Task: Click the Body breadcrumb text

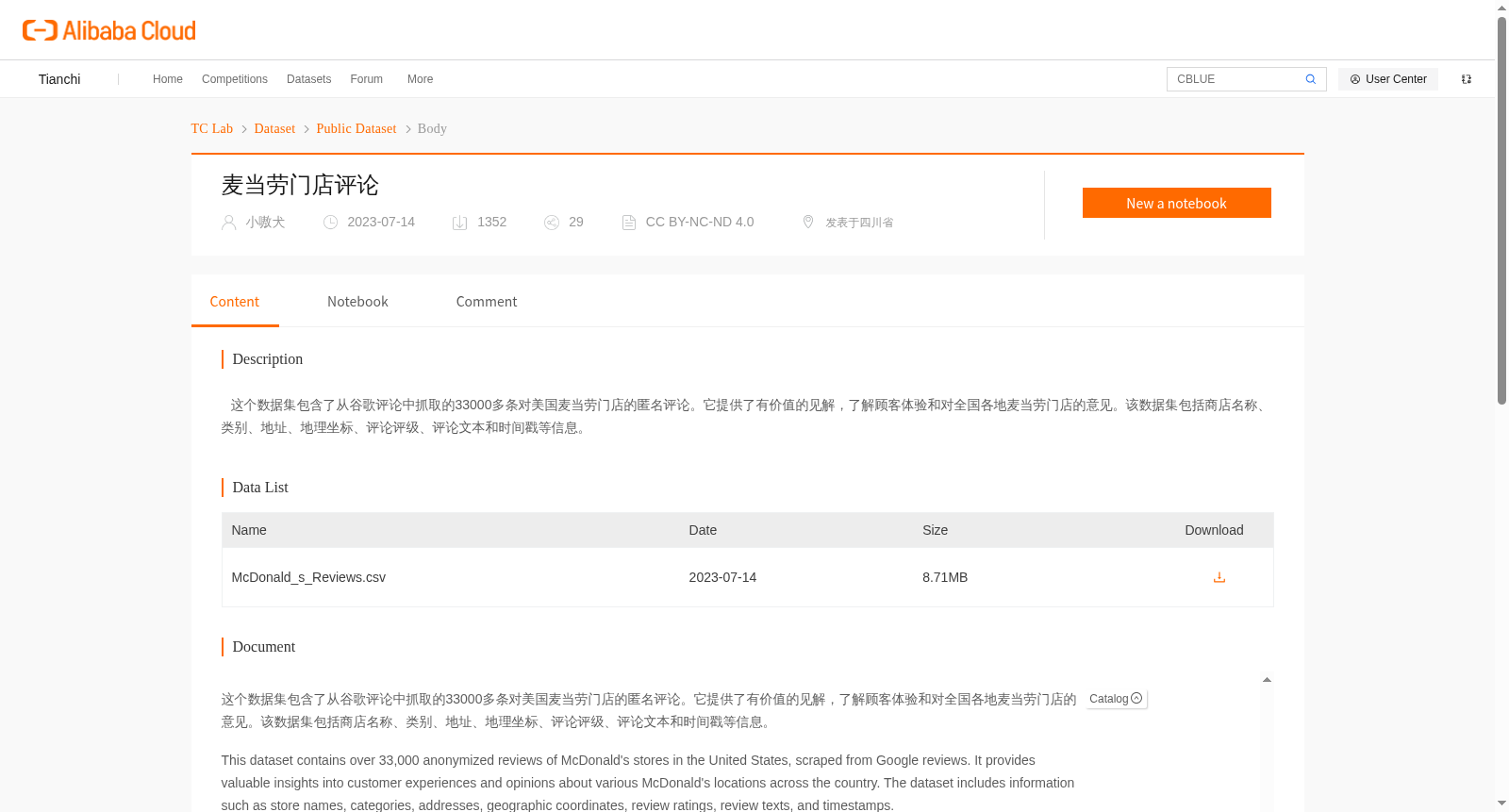Action: [432, 129]
